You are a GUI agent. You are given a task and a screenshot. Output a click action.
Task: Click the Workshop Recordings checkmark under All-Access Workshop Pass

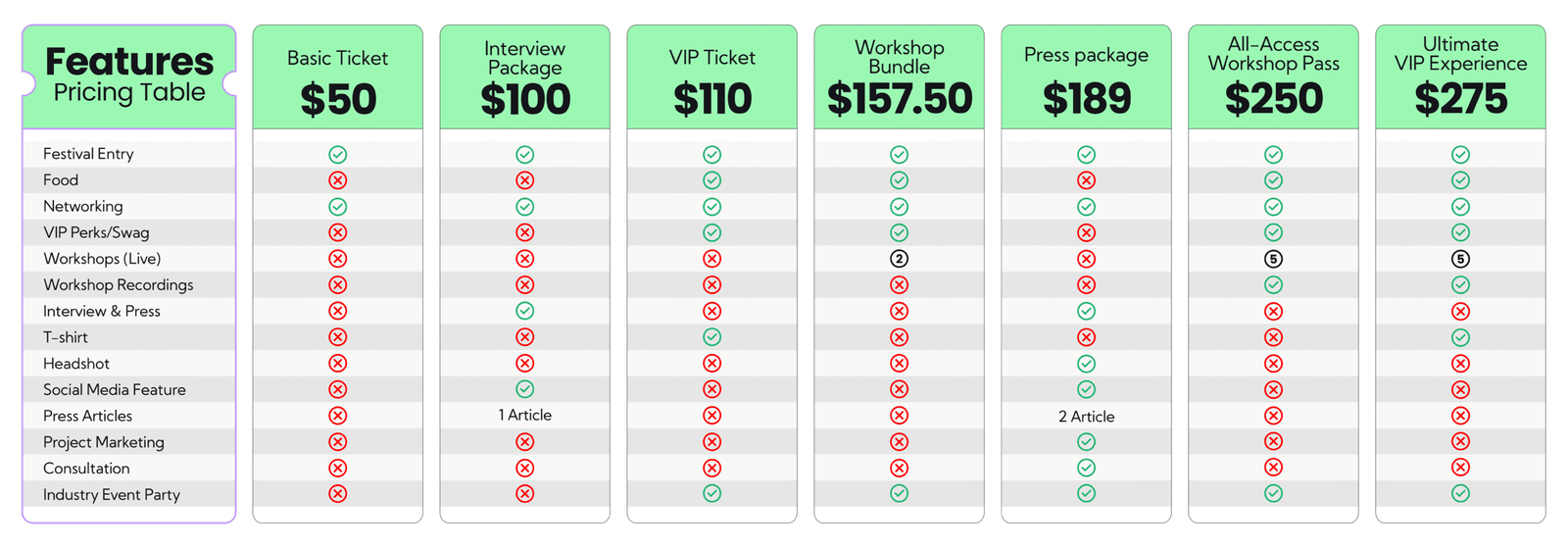tap(1273, 284)
